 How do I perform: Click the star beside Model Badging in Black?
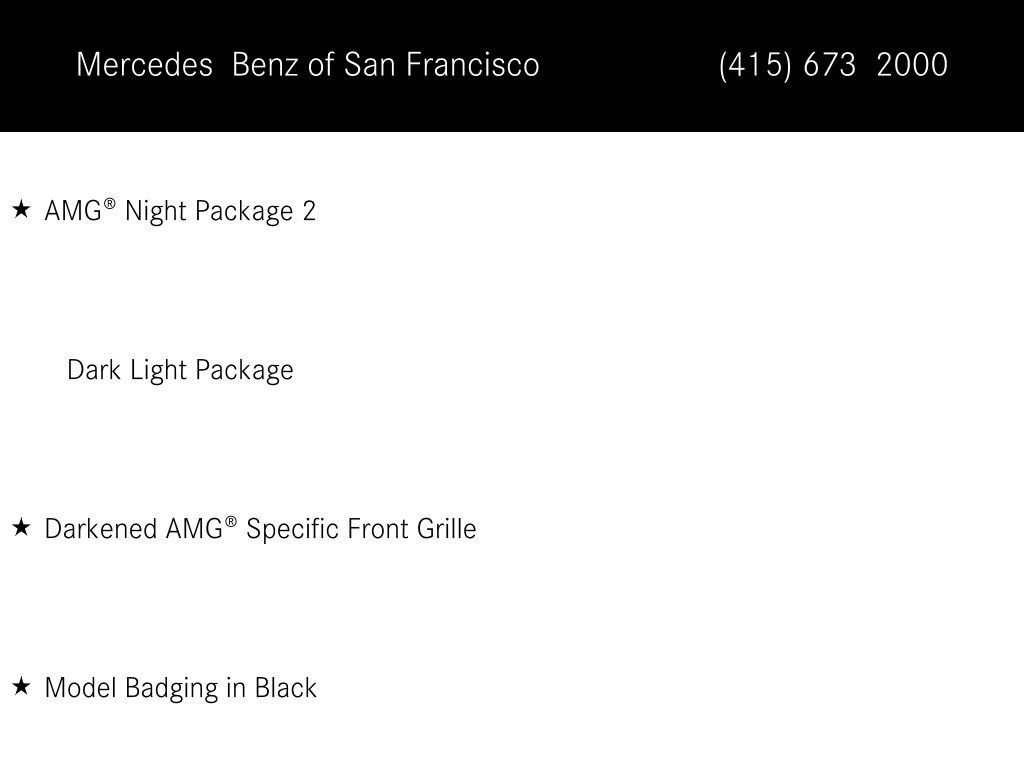(x=22, y=686)
